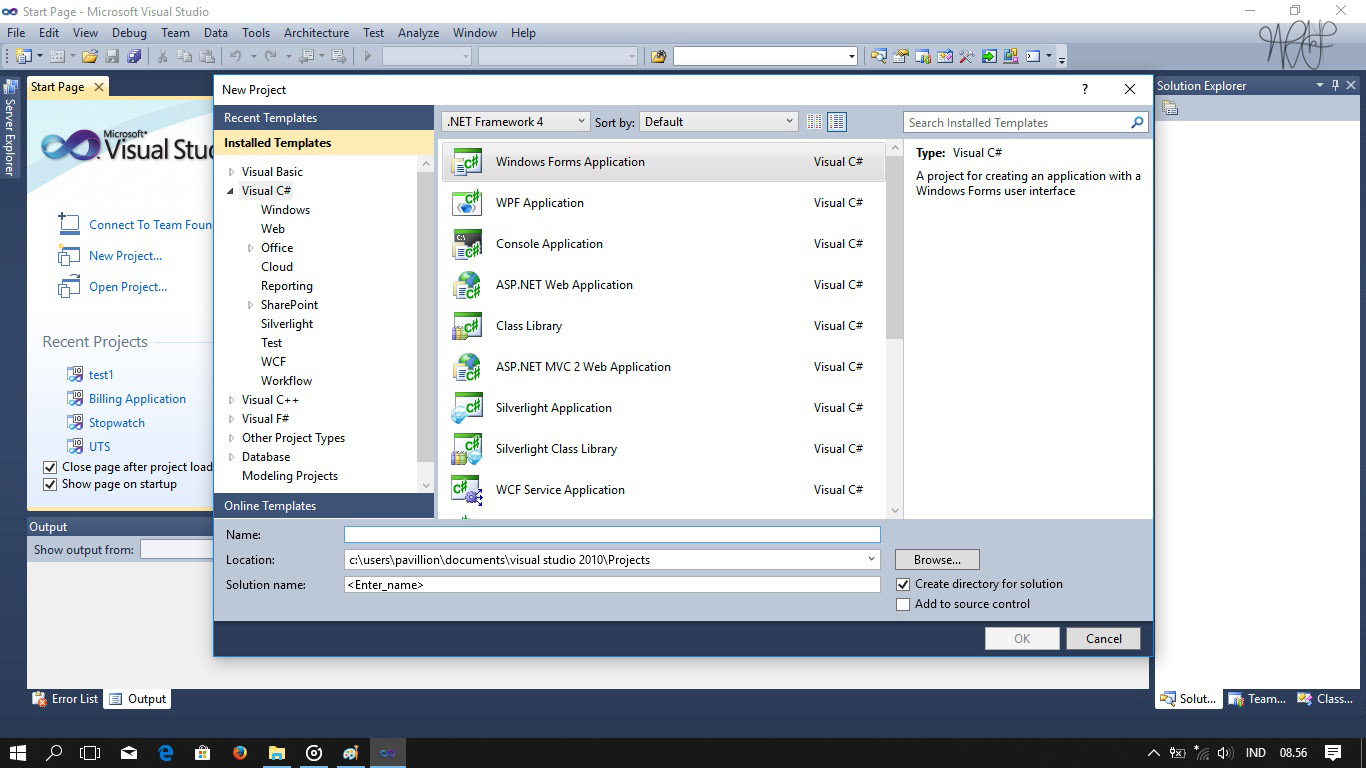Viewport: 1366px width, 768px height.
Task: Open the .NET Framework 4 dropdown
Action: coord(515,122)
